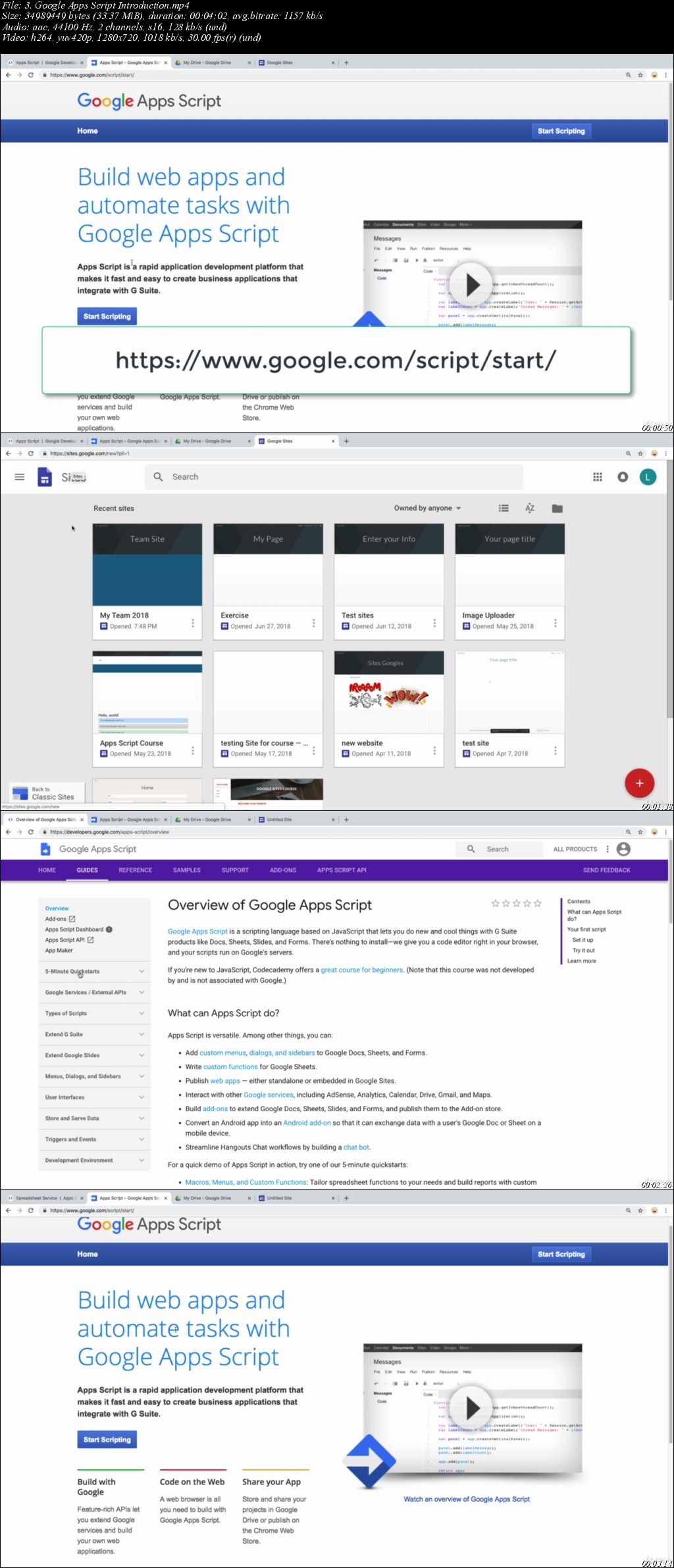Switch to the SAMPLES tab
Viewport: 674px width, 1568px height.
[x=187, y=870]
